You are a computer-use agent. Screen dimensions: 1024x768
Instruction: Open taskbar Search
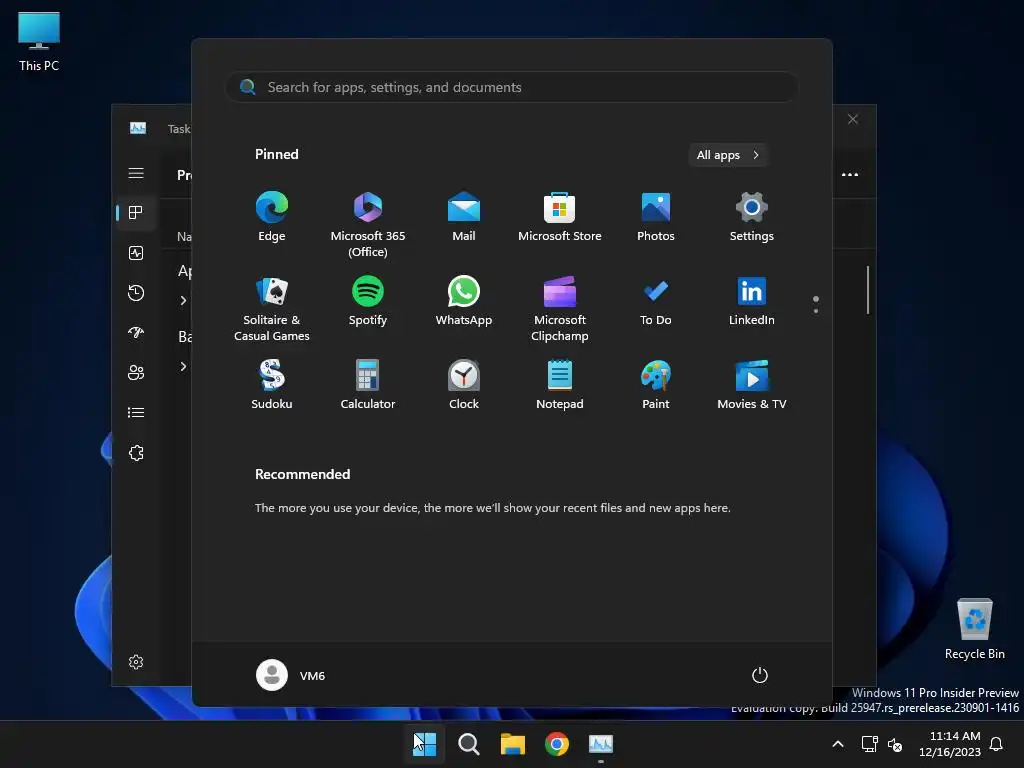click(468, 744)
